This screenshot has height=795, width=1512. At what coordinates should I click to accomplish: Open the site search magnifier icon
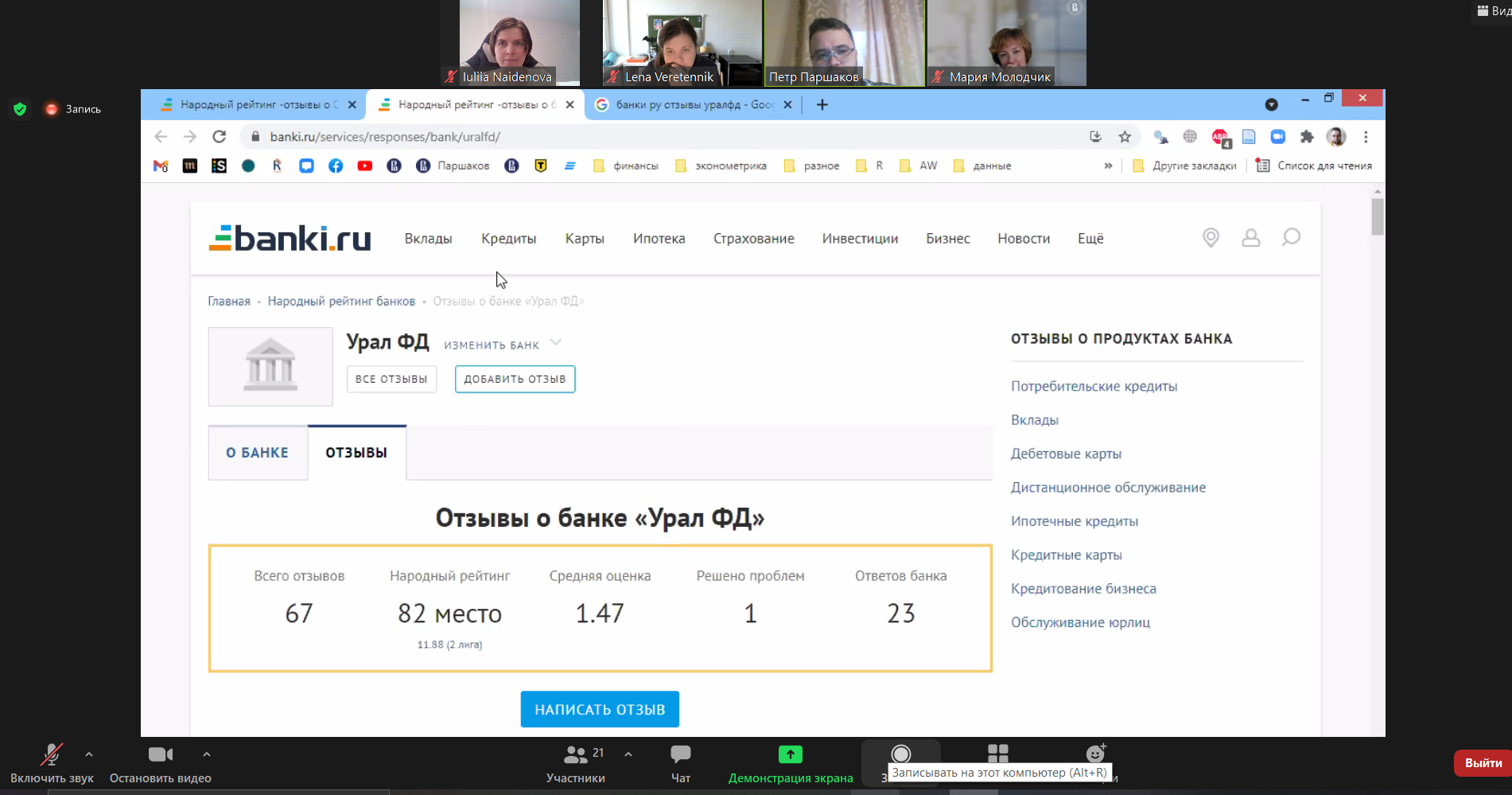(1291, 237)
